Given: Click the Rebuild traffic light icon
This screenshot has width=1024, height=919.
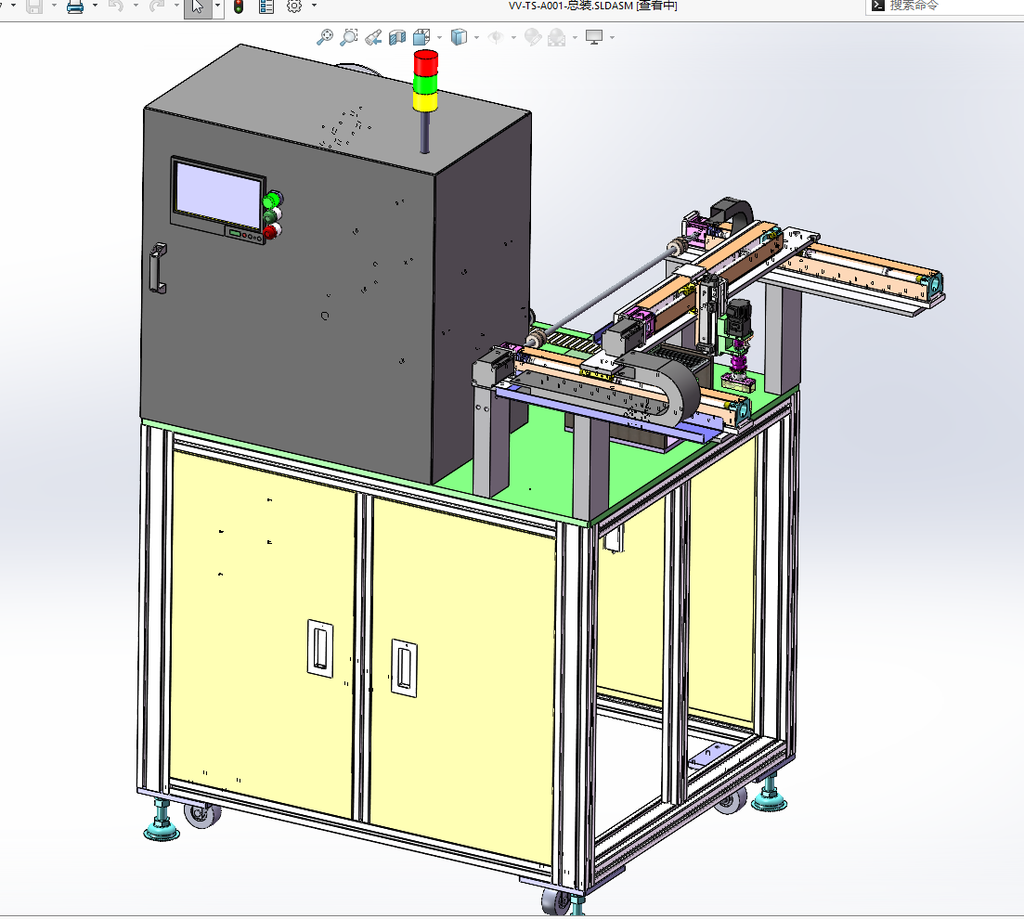Looking at the screenshot, I should pos(238,7).
